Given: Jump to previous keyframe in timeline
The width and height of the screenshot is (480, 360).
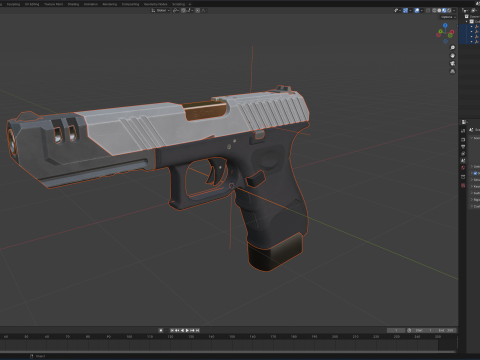Looking at the screenshot, I should click(177, 330).
